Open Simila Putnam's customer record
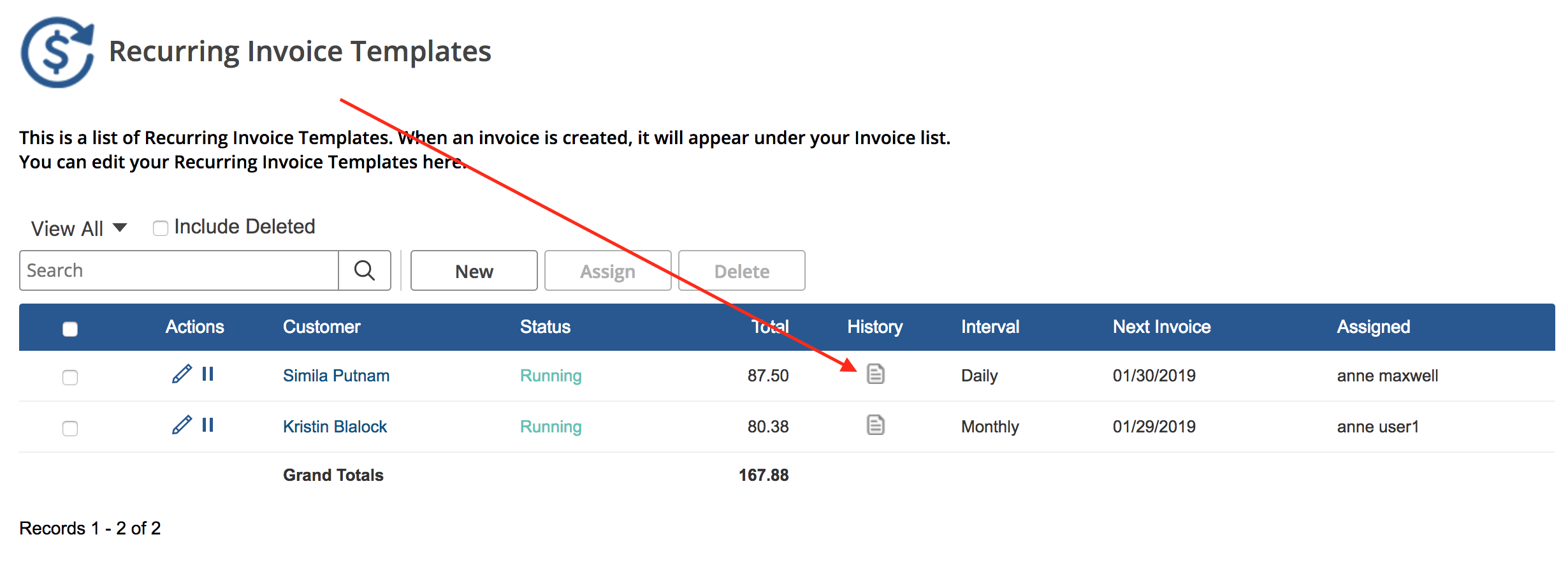This screenshot has height=574, width=1568. coord(336,375)
